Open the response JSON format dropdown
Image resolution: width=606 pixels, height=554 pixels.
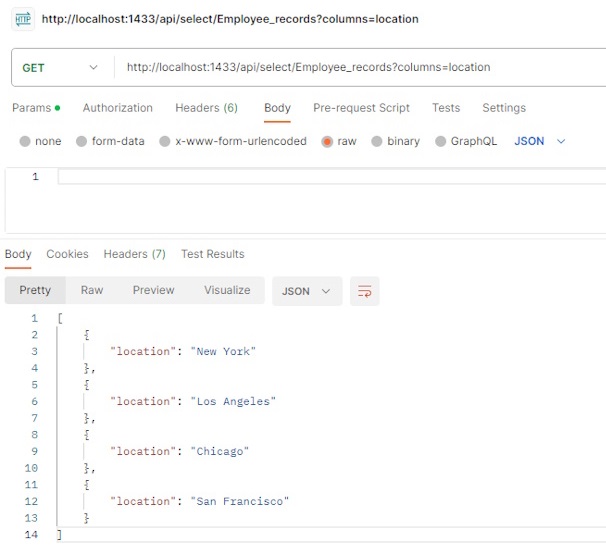tap(307, 291)
